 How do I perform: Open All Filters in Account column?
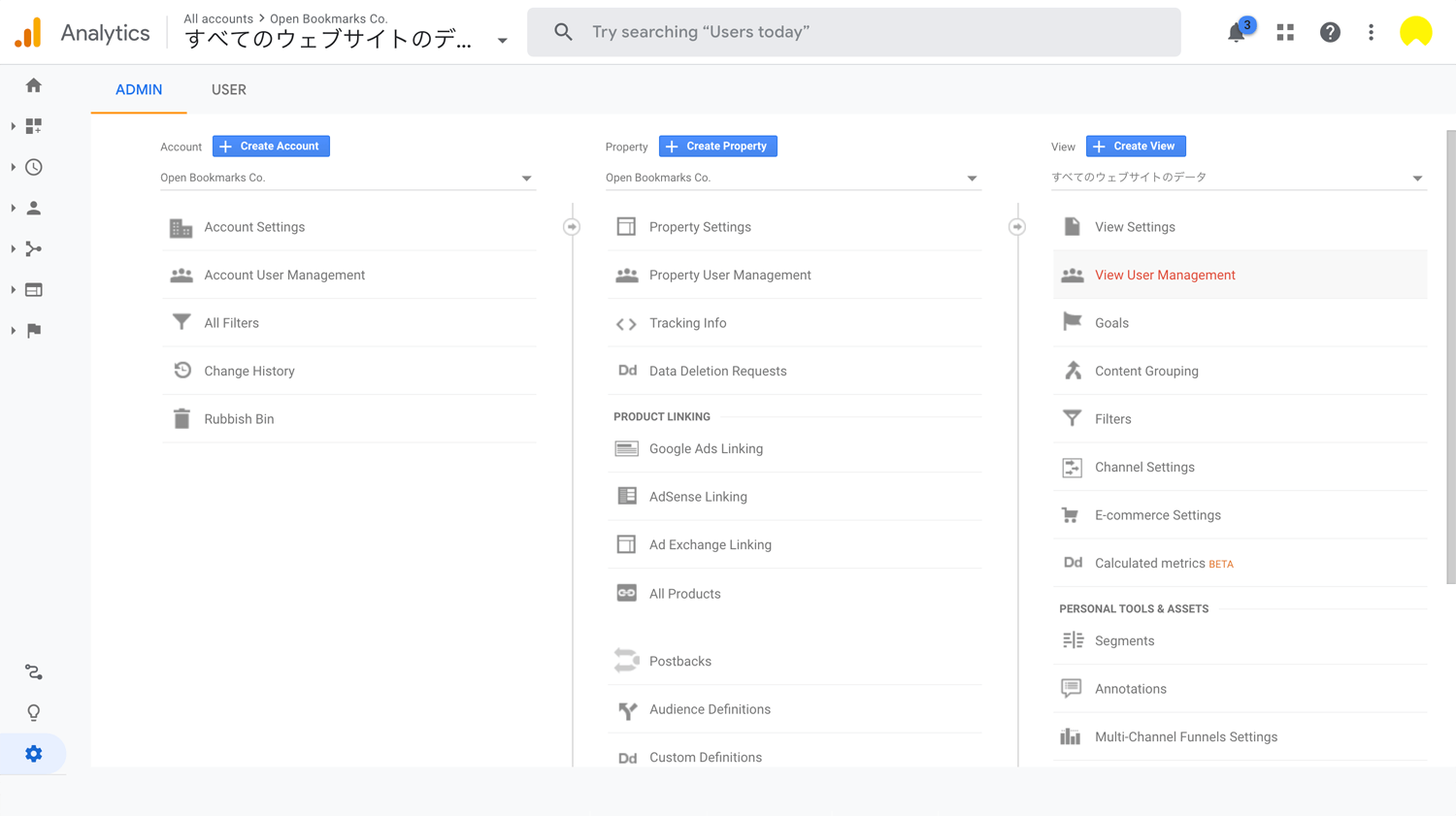pyautogui.click(x=231, y=323)
